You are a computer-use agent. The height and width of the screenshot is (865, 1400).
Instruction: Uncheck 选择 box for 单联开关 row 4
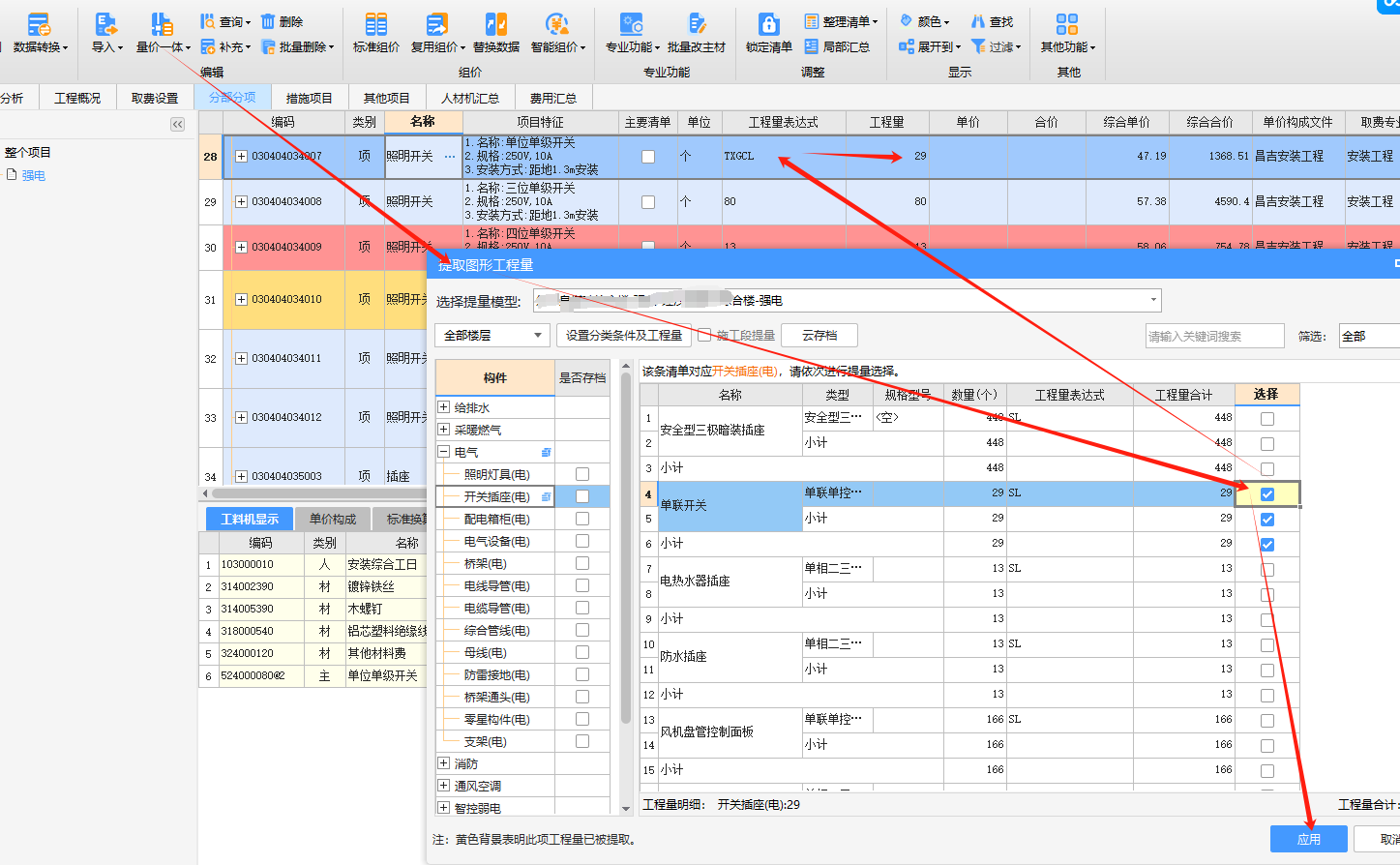[1267, 494]
